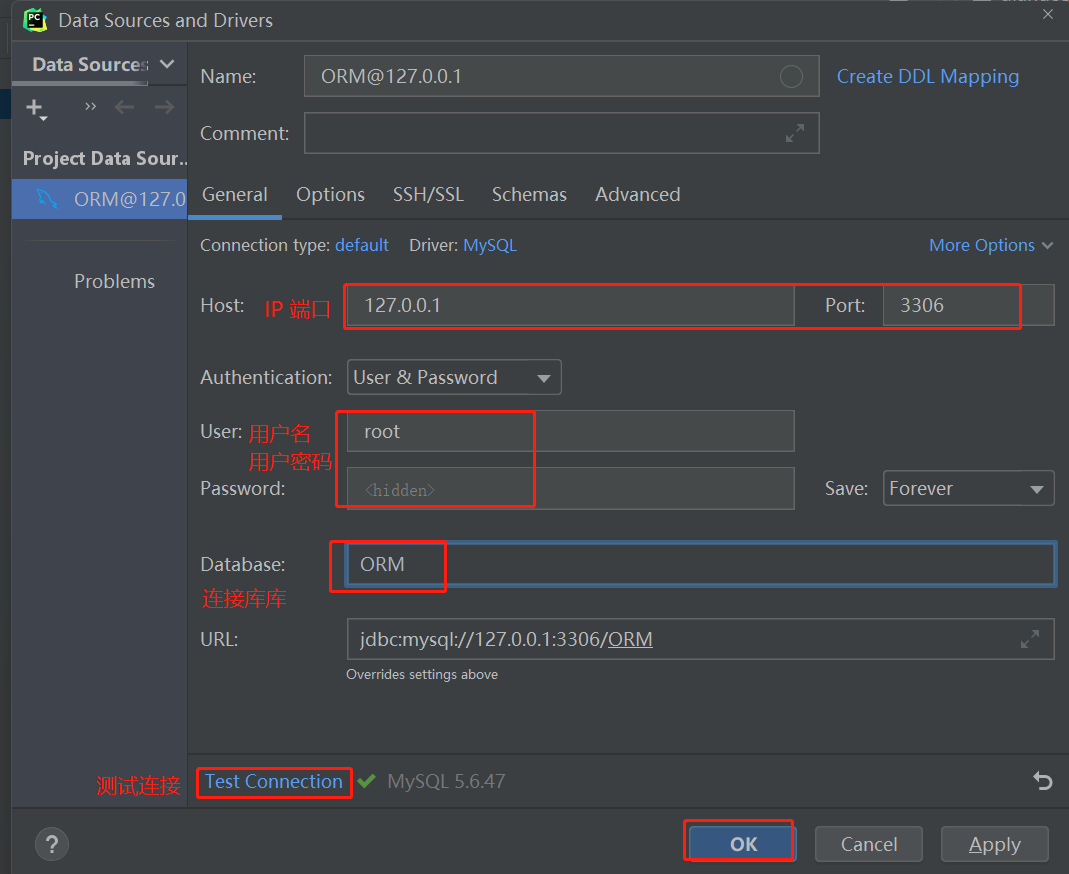Click the PyCharm logo in the title bar
1069x874 pixels.
pos(35,20)
